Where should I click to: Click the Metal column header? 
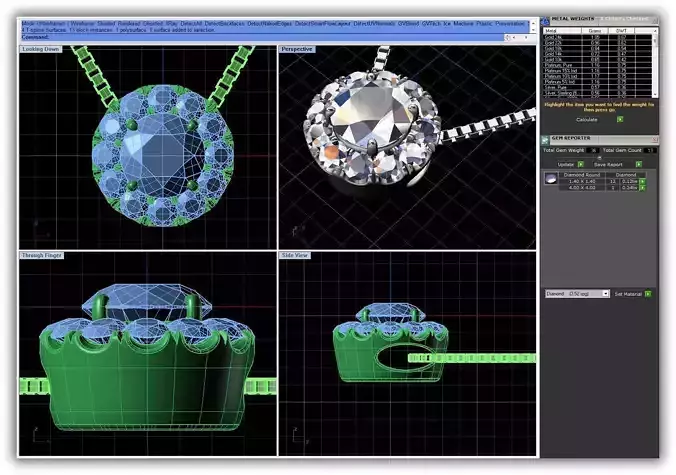pyautogui.click(x=562, y=31)
